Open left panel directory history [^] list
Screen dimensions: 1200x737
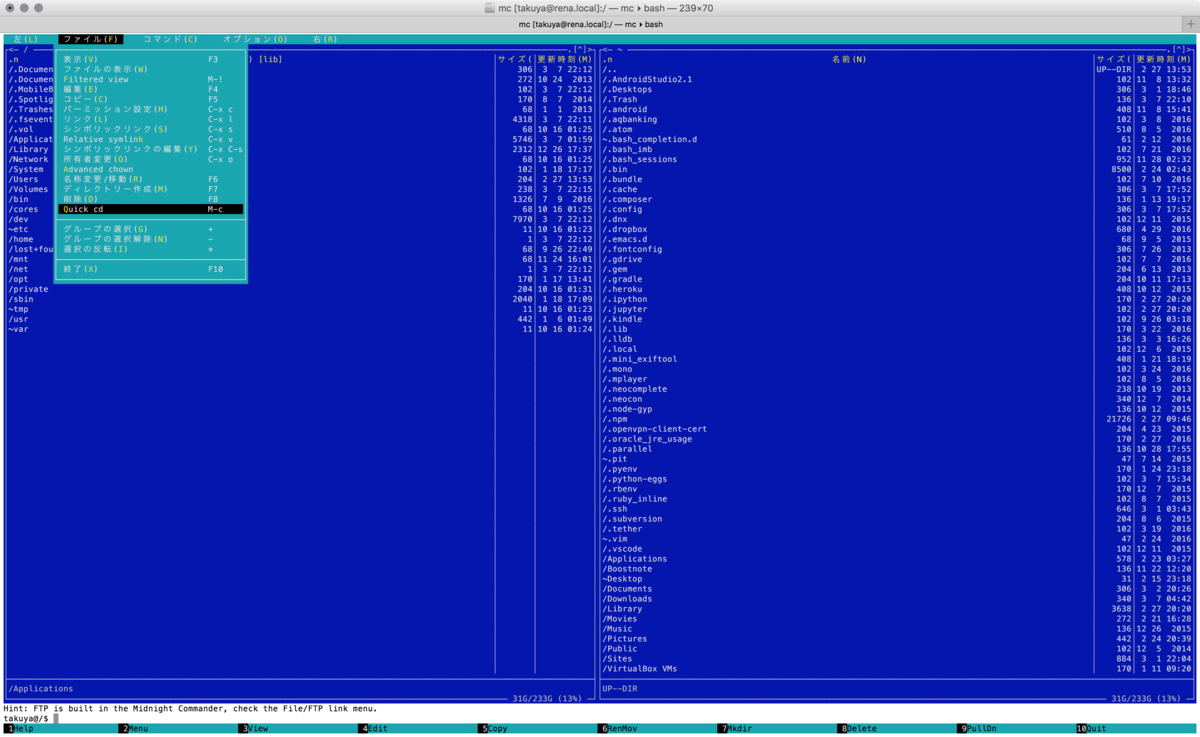[581, 49]
